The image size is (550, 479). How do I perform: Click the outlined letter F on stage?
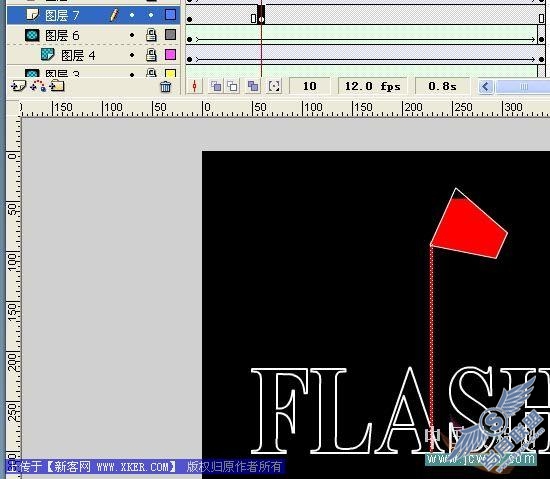(x=280, y=410)
